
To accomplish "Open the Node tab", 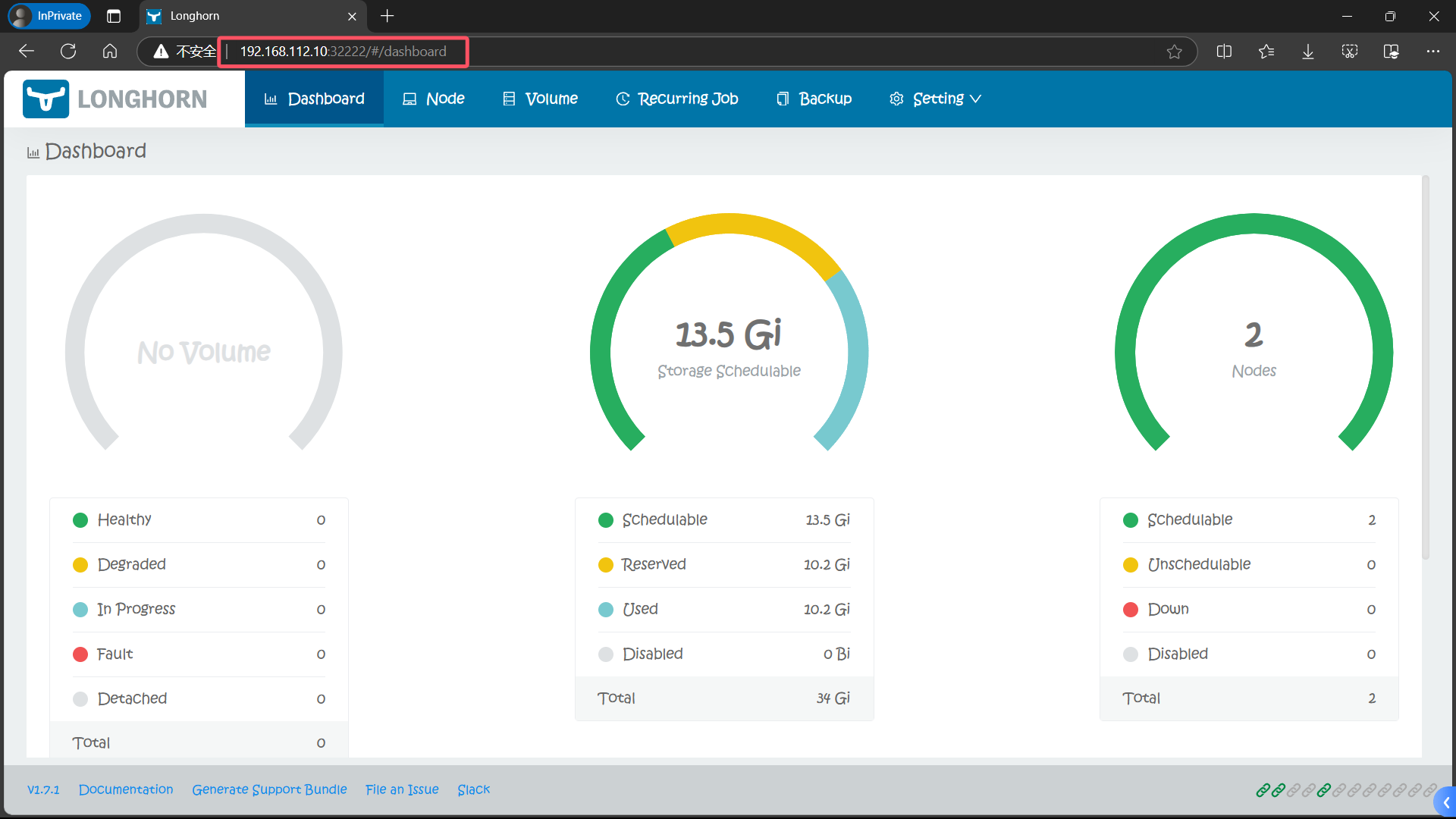I will 433,99.
